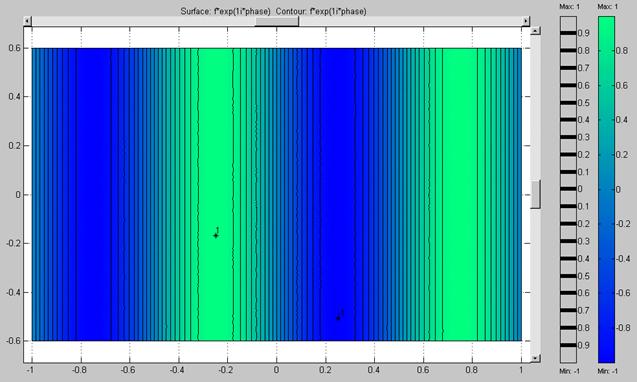This screenshot has width=637, height=382.
Task: Click the horizontal scrollbar thumb above plot
Action: pyautogui.click(x=277, y=21)
